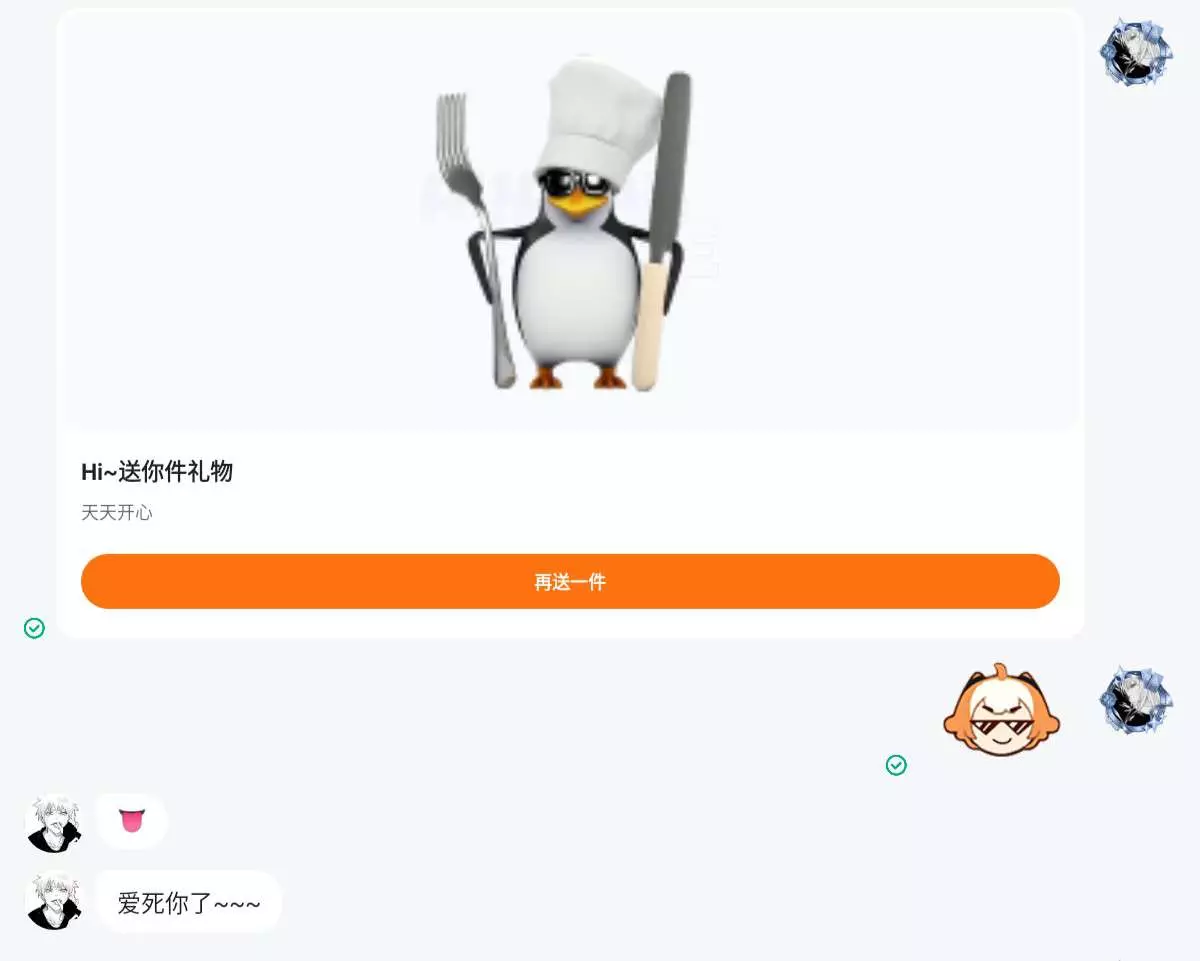Click the sender avatar next to the gift card
Screen dimensions: 1200x961
click(x=1136, y=52)
